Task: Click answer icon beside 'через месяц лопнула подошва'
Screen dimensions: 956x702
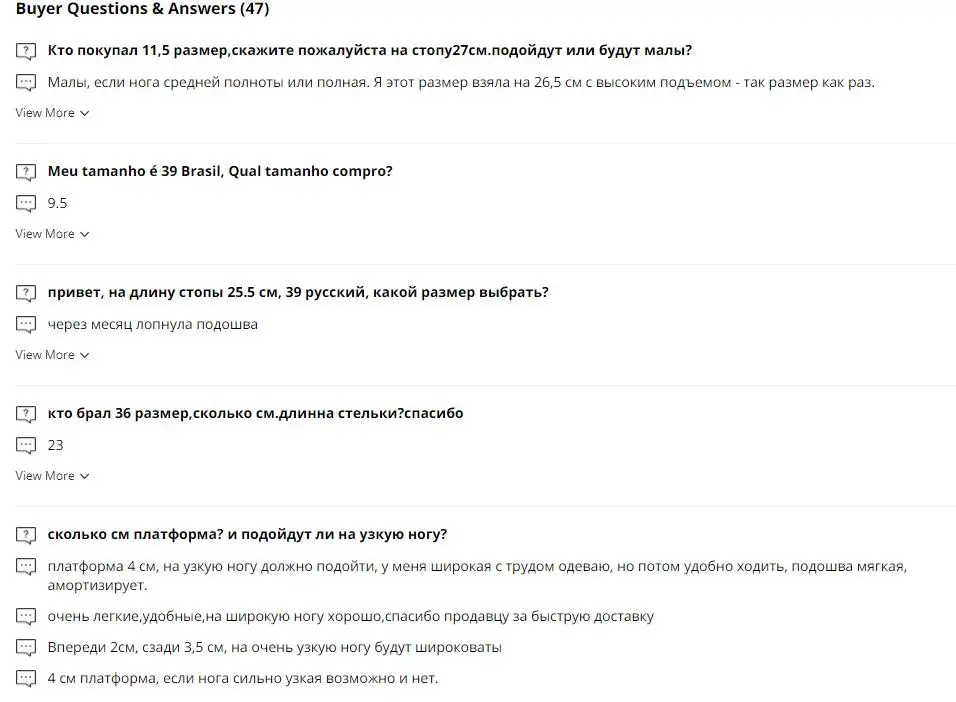Action: (26, 325)
